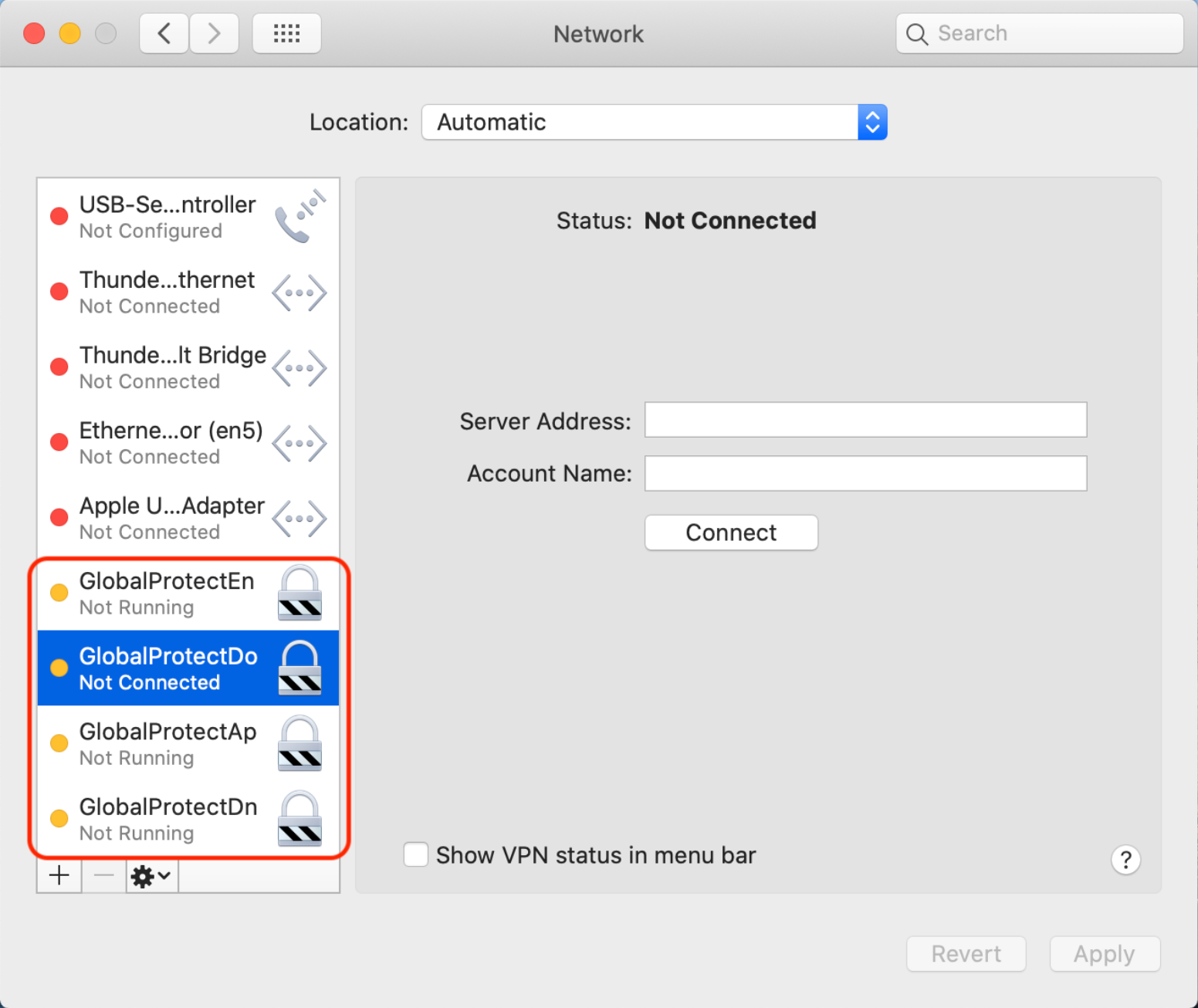Focus the Server Address field
The height and width of the screenshot is (1008, 1198).
pyautogui.click(x=866, y=420)
